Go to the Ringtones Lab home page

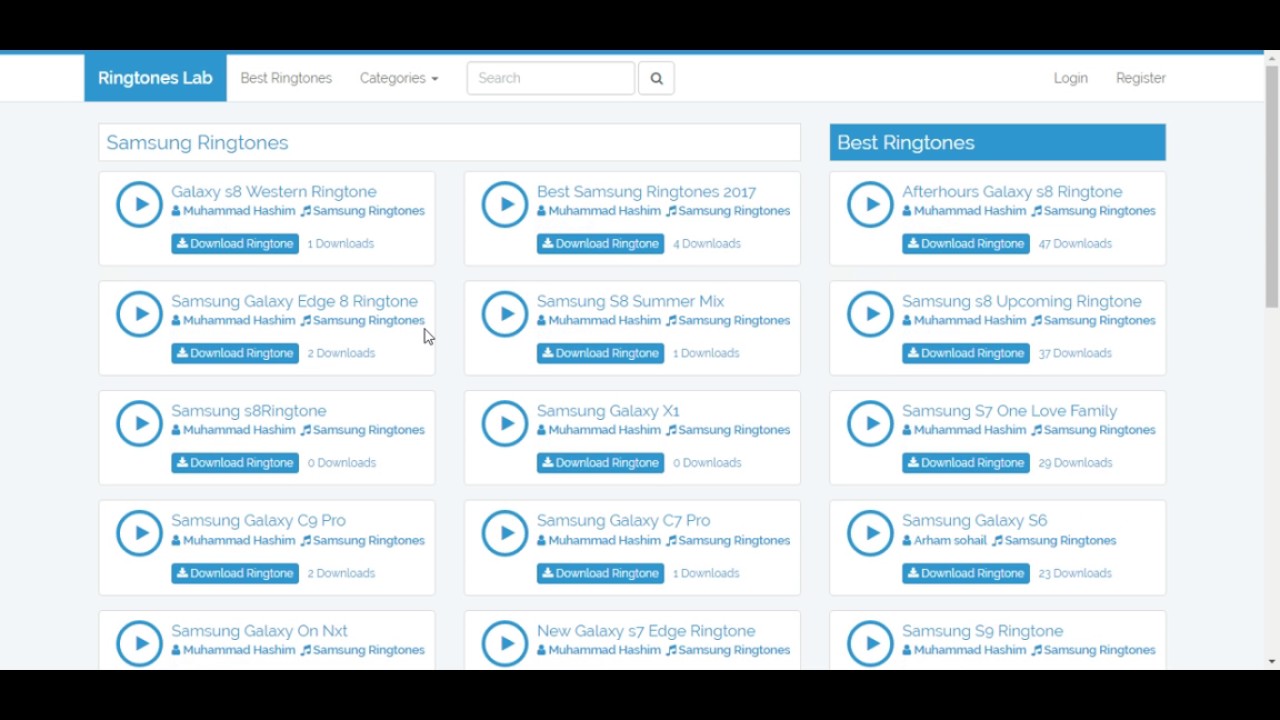pos(155,78)
